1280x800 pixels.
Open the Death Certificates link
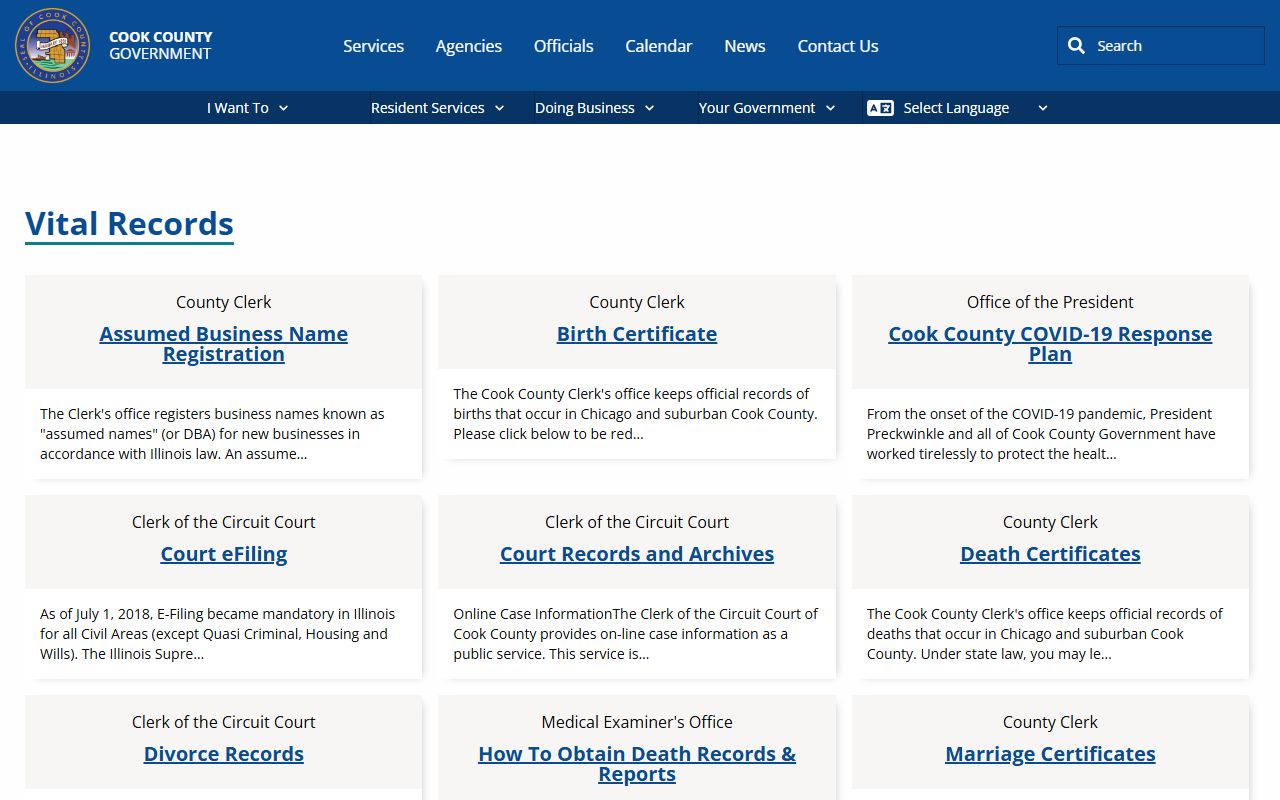click(1050, 554)
